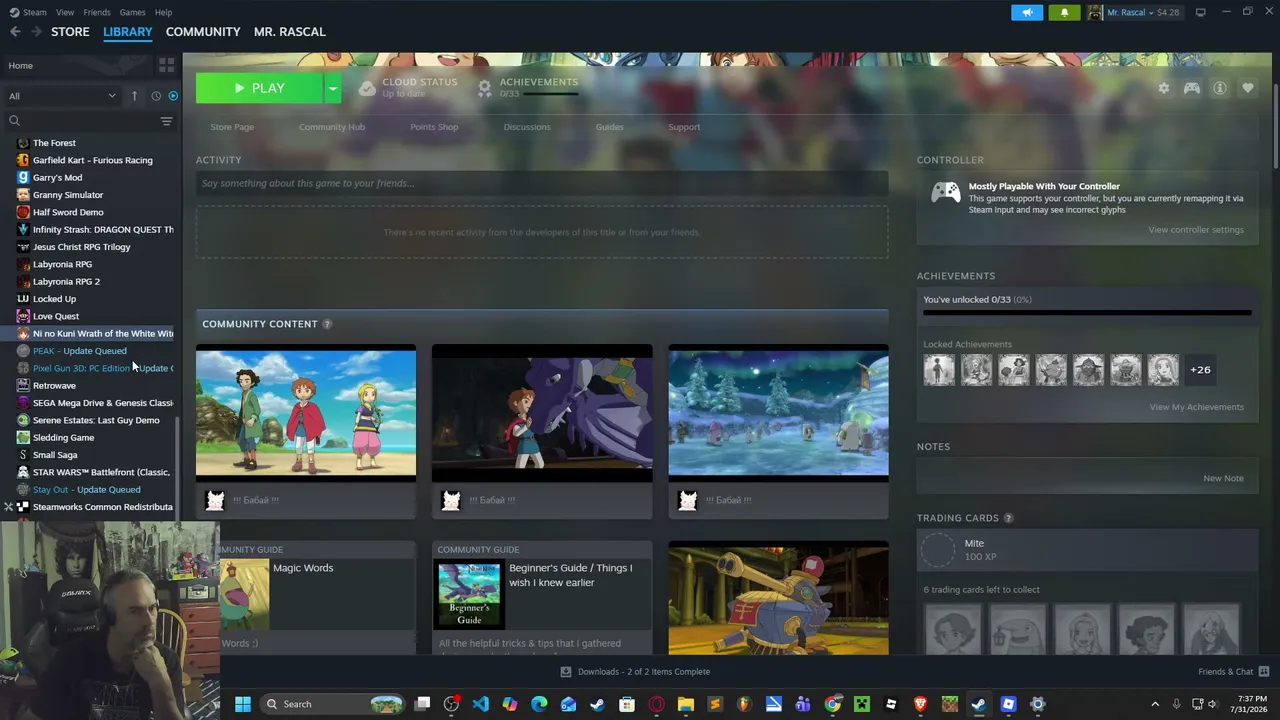Open View controller settings link

pos(1196,230)
